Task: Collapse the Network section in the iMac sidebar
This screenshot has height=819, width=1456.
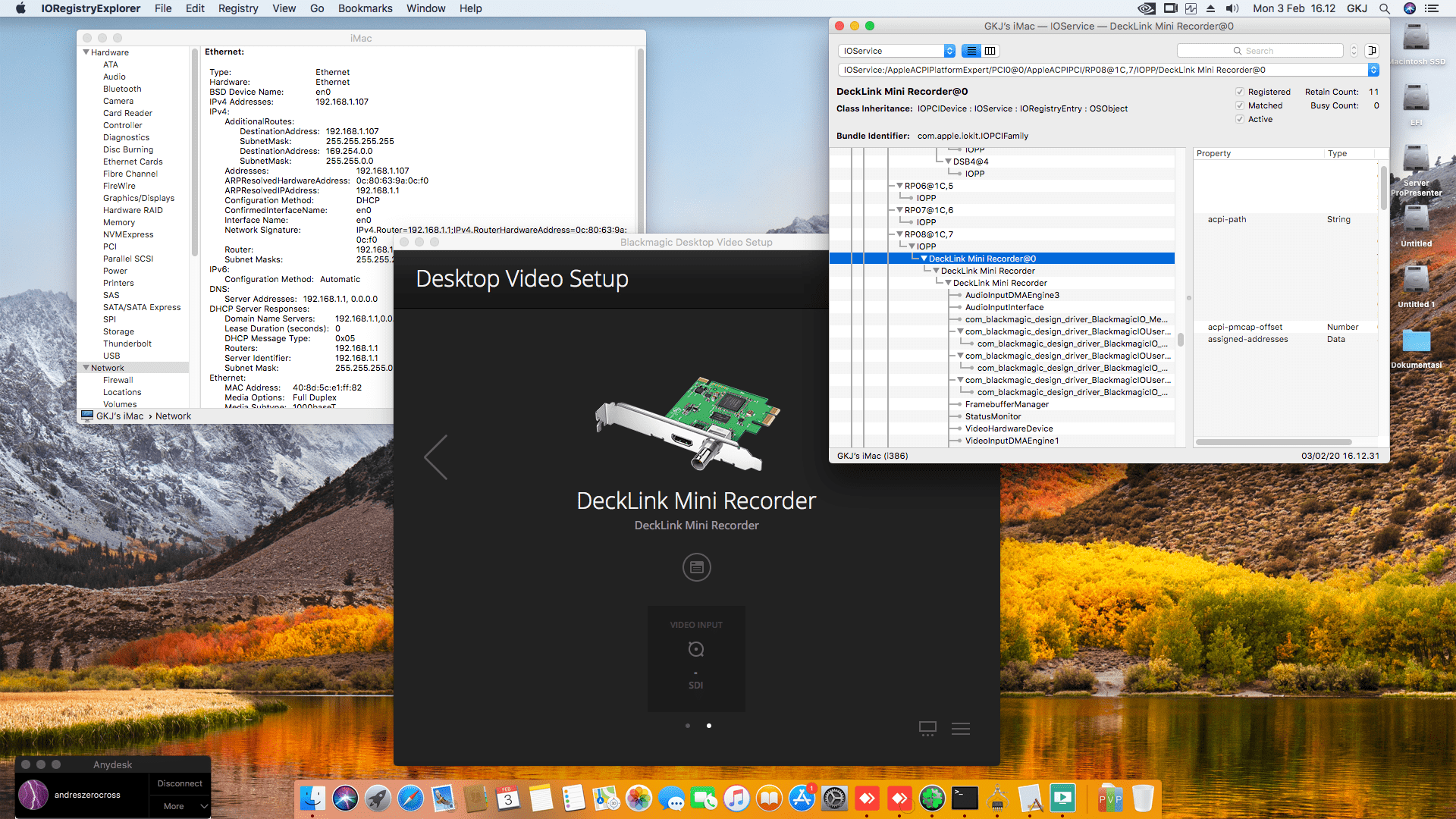Action: tap(86, 368)
